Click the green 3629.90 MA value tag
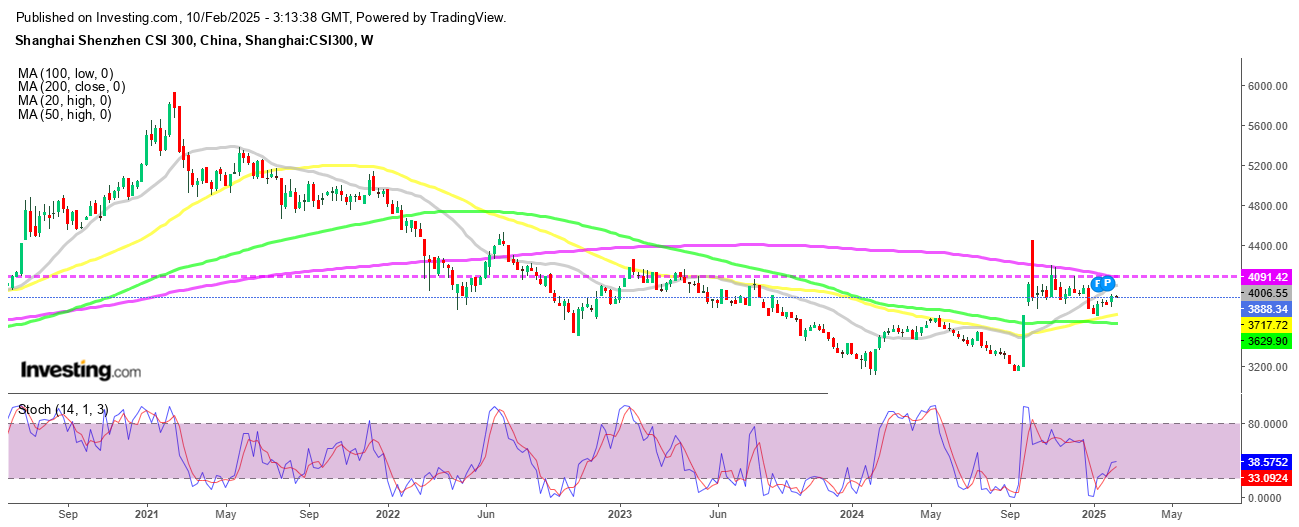1299x527 pixels. point(1267,342)
